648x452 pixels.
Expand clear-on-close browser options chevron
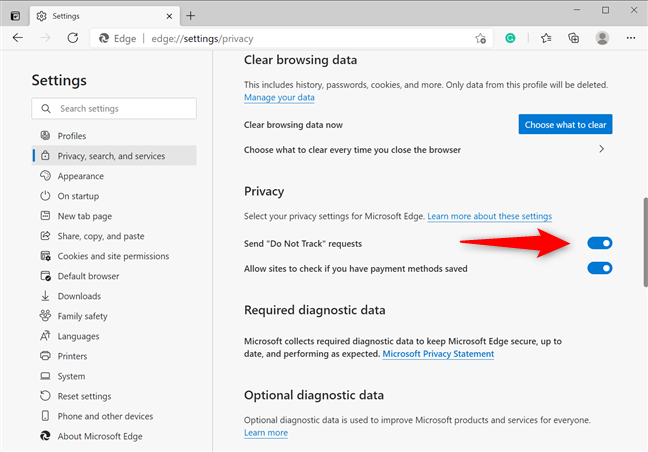coord(602,149)
